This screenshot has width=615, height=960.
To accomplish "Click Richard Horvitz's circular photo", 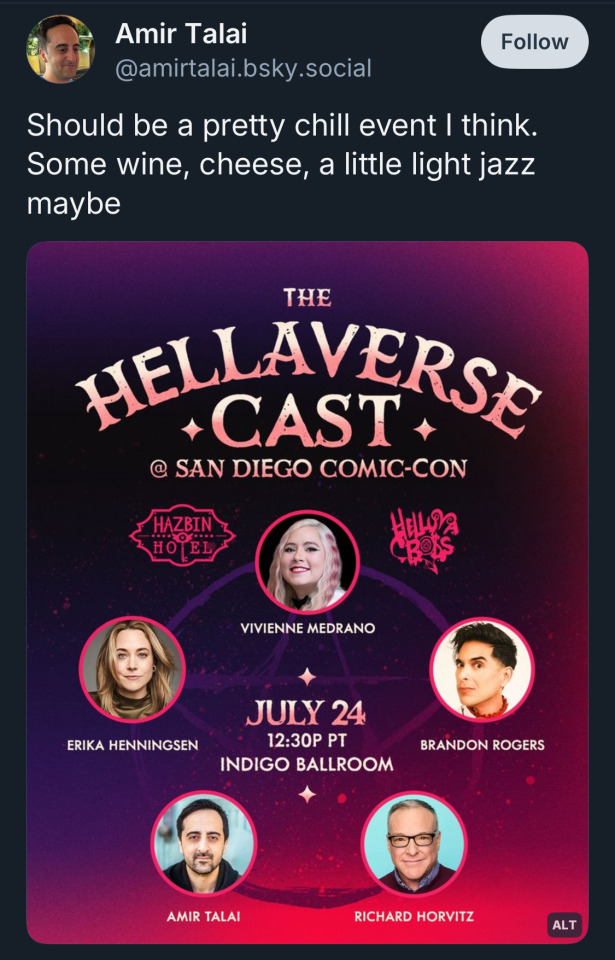I will [x=413, y=844].
